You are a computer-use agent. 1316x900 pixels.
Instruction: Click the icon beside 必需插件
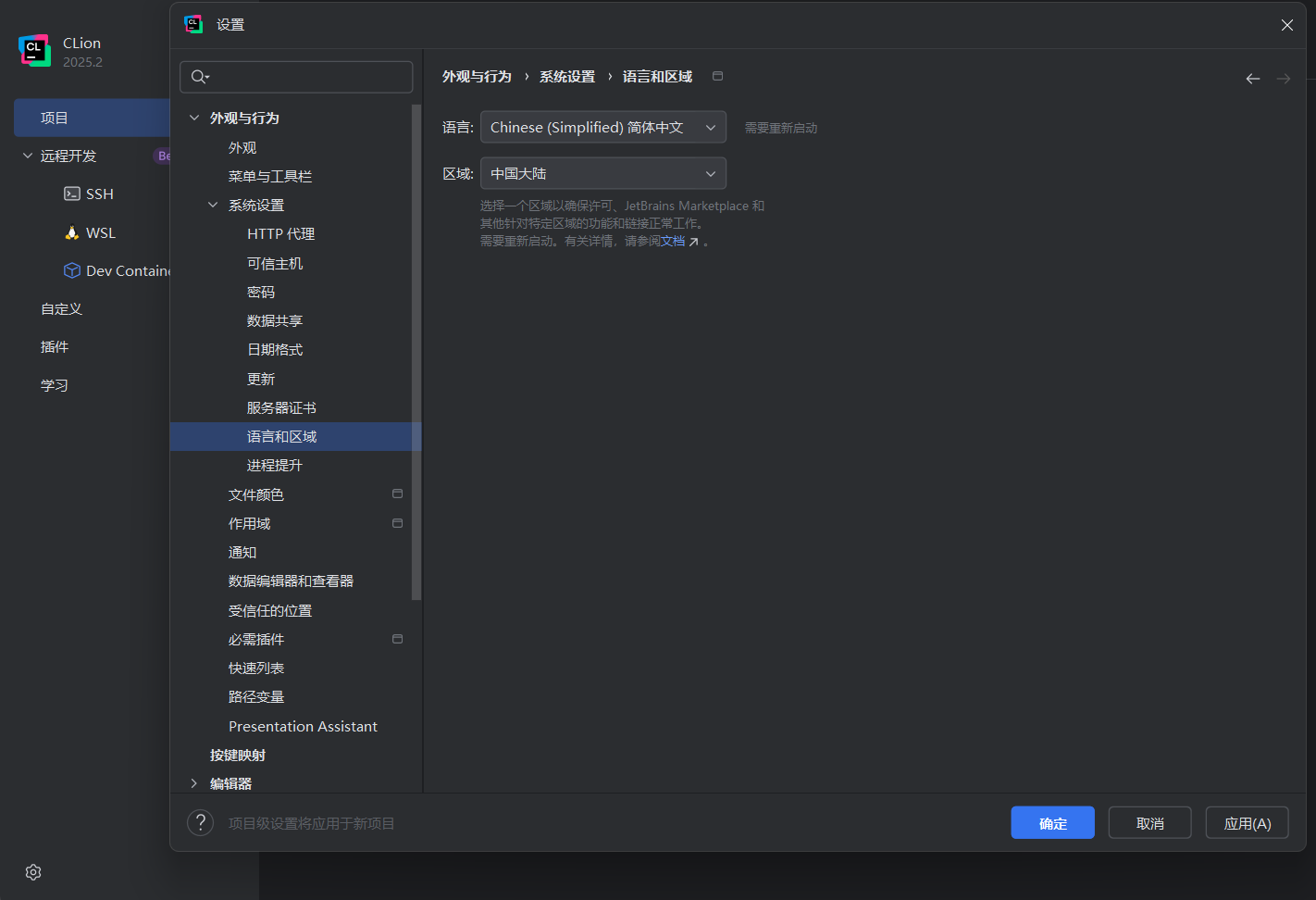397,638
